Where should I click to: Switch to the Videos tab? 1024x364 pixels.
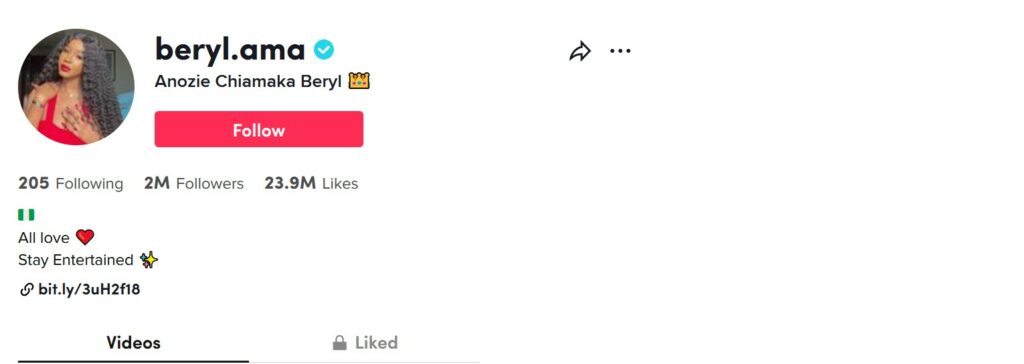pyautogui.click(x=133, y=342)
